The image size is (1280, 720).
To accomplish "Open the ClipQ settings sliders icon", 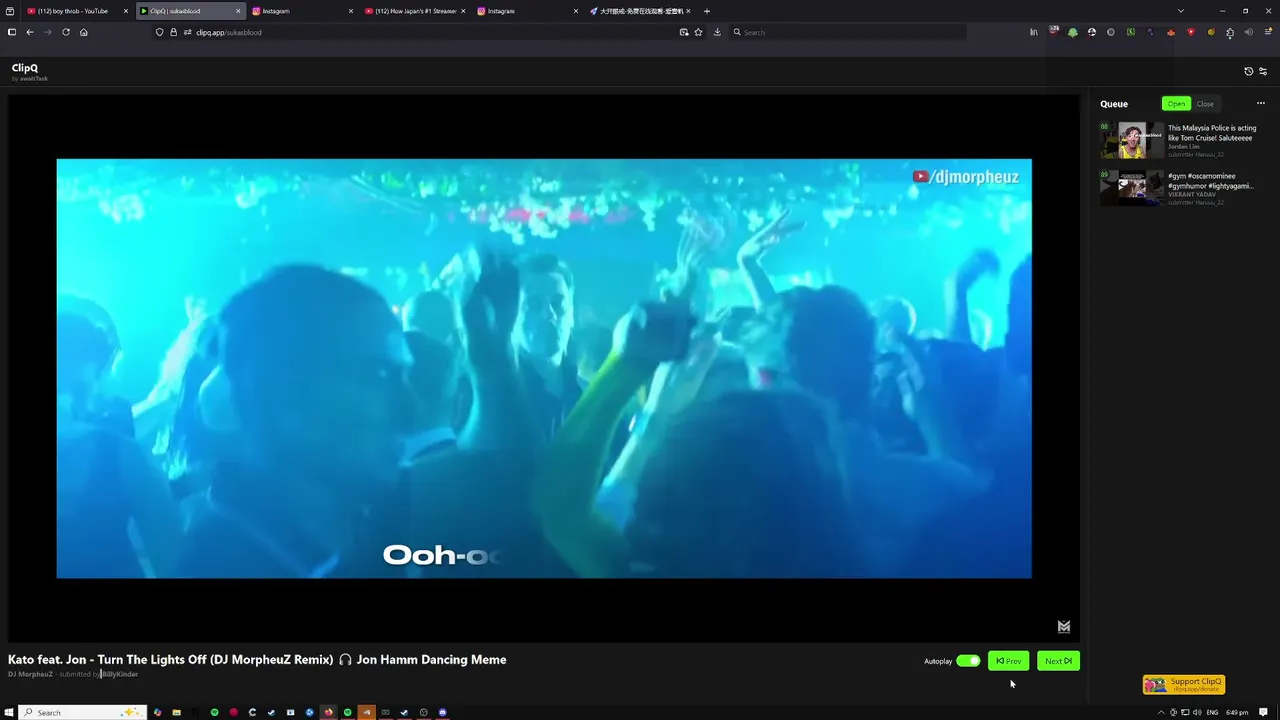I will tap(1263, 71).
